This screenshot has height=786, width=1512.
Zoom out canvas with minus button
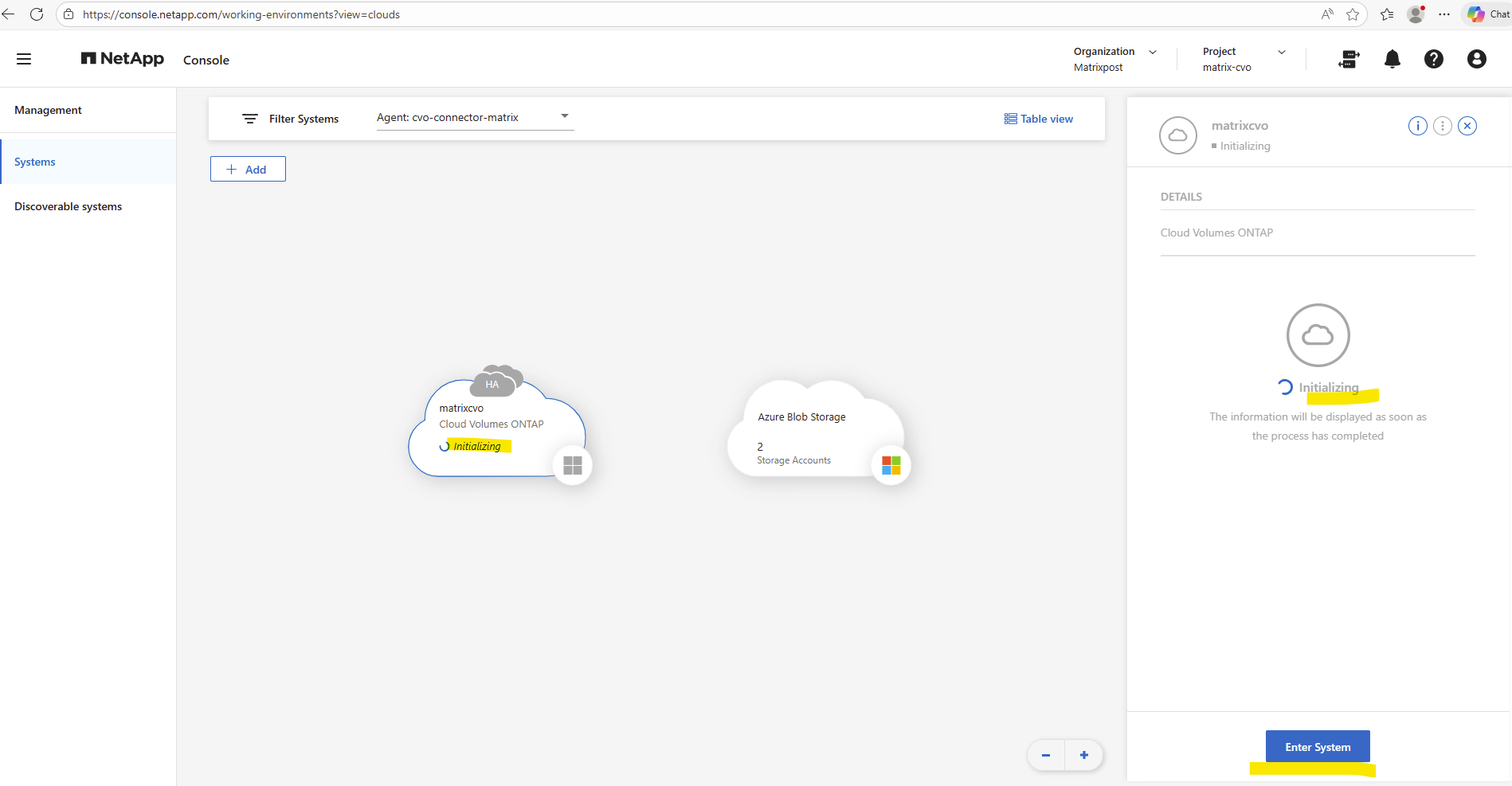(x=1046, y=755)
